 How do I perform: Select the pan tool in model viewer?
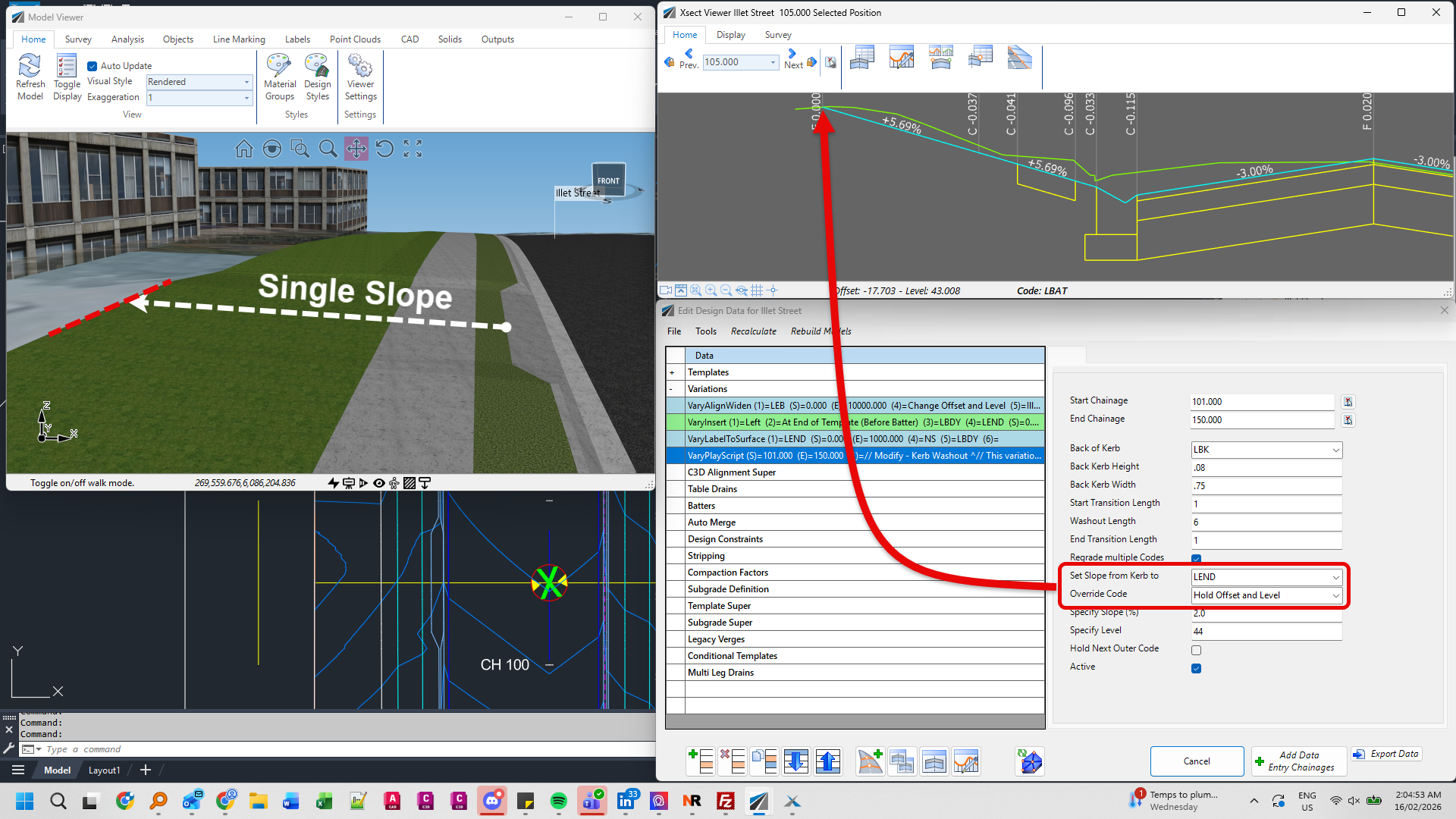[x=356, y=149]
